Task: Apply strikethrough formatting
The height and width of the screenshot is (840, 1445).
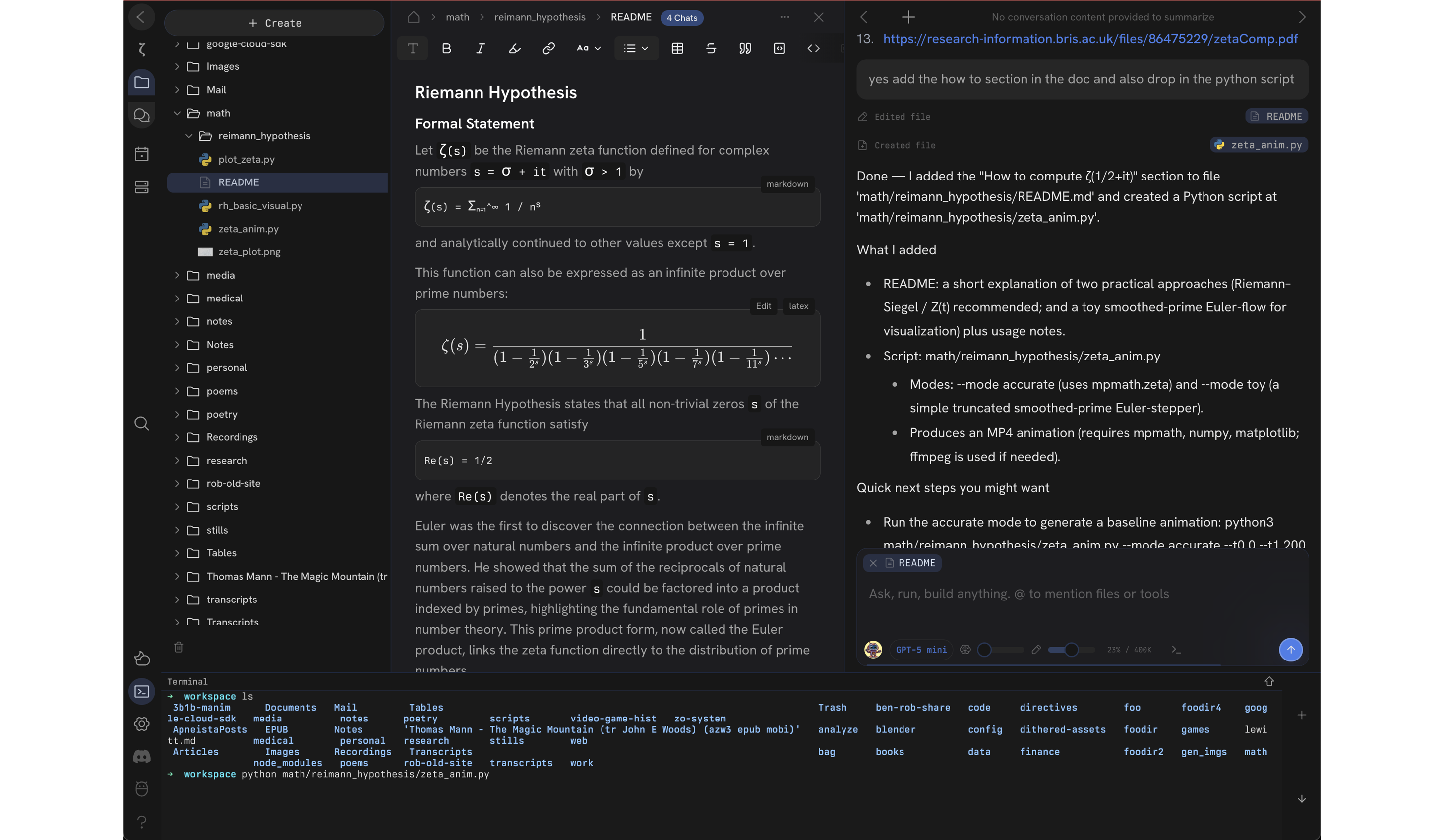Action: [x=711, y=48]
